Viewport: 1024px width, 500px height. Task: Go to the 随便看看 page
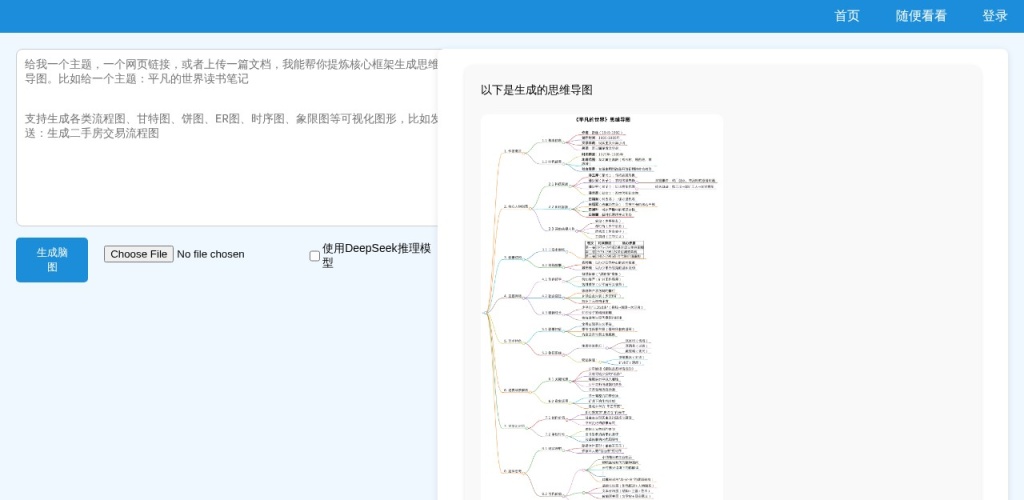pyautogui.click(x=920, y=16)
